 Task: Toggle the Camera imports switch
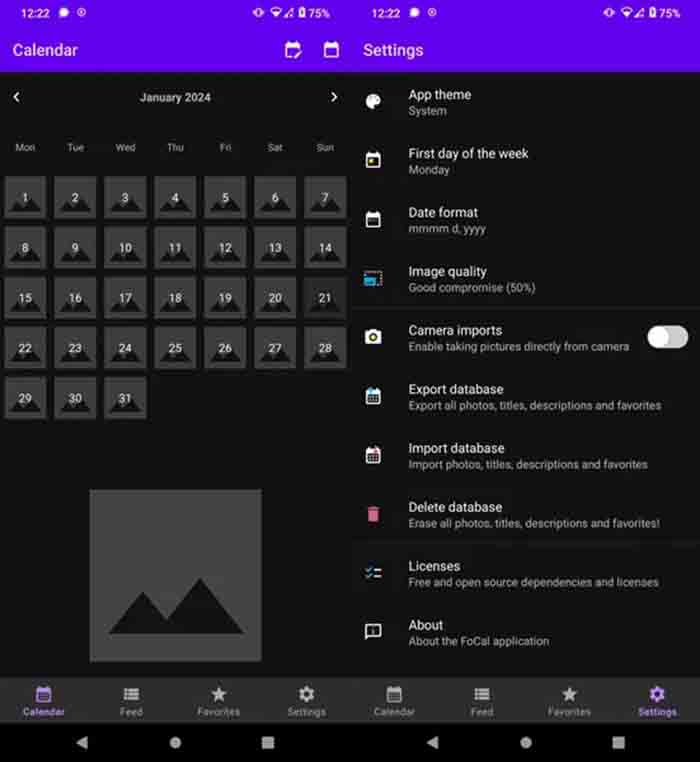[667, 337]
